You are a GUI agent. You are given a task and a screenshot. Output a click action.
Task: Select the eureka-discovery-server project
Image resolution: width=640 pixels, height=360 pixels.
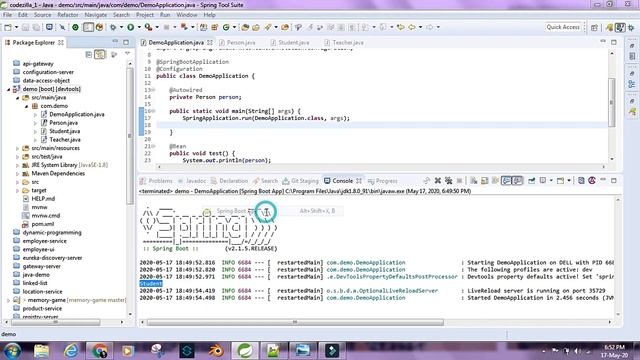tap(52, 258)
